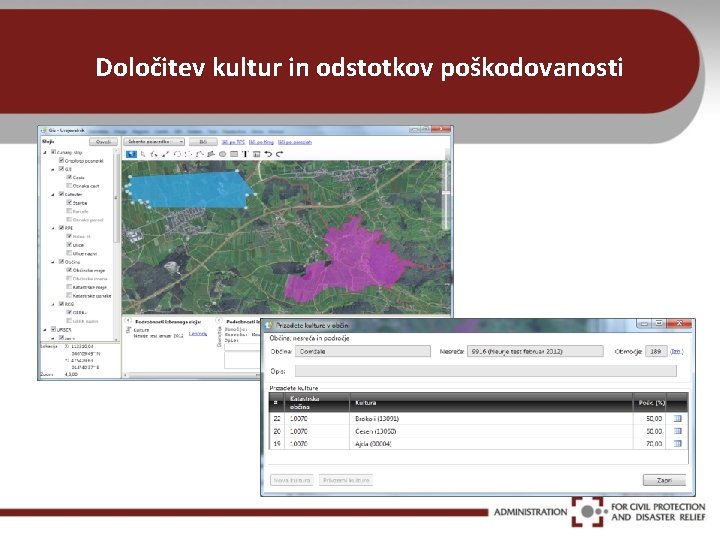Viewport: 720px width, 540px height.
Task: Toggle the RPE group checkbox
Action: (61, 228)
